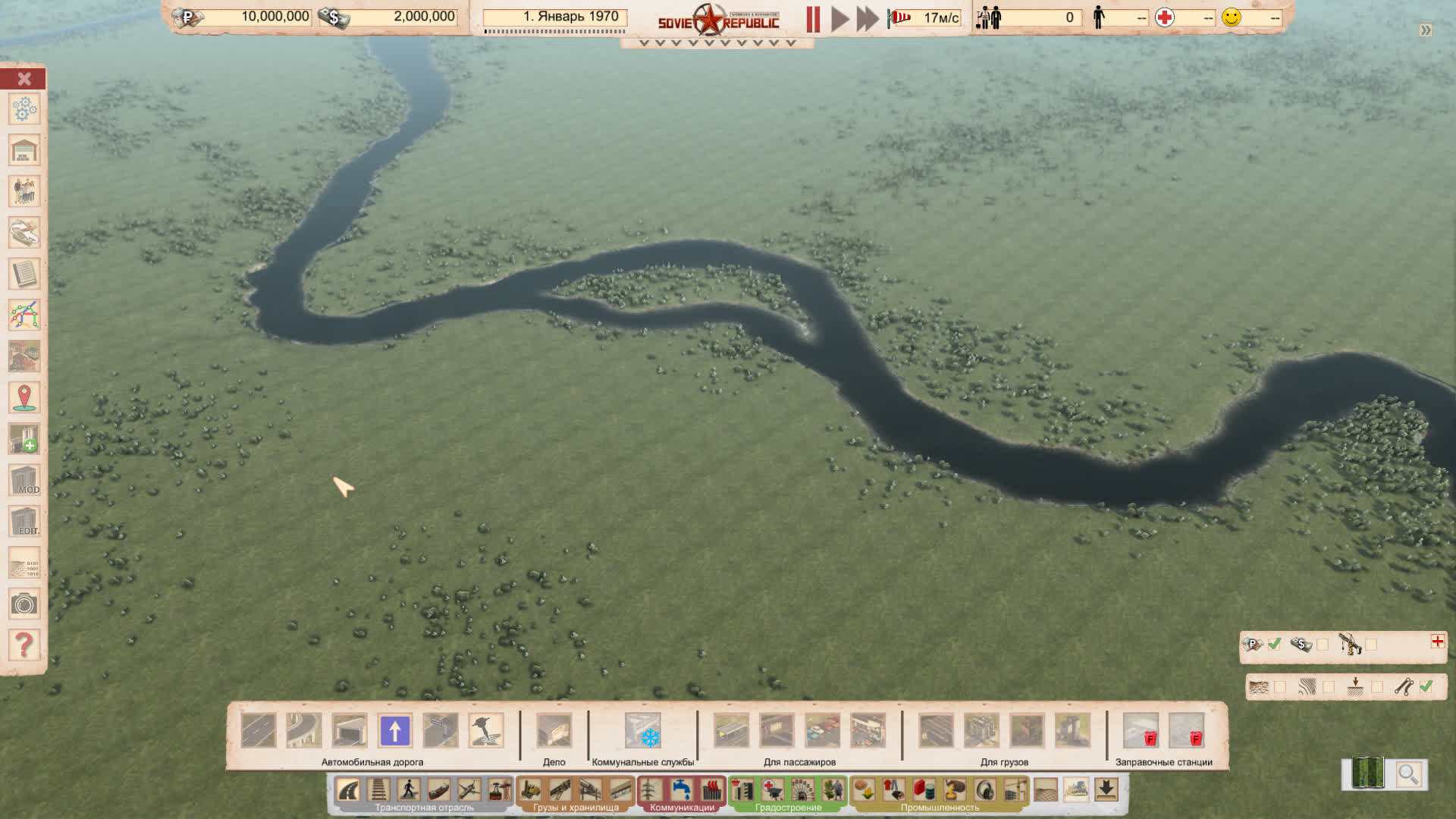Check the contour lines checkbox

(x=1329, y=687)
